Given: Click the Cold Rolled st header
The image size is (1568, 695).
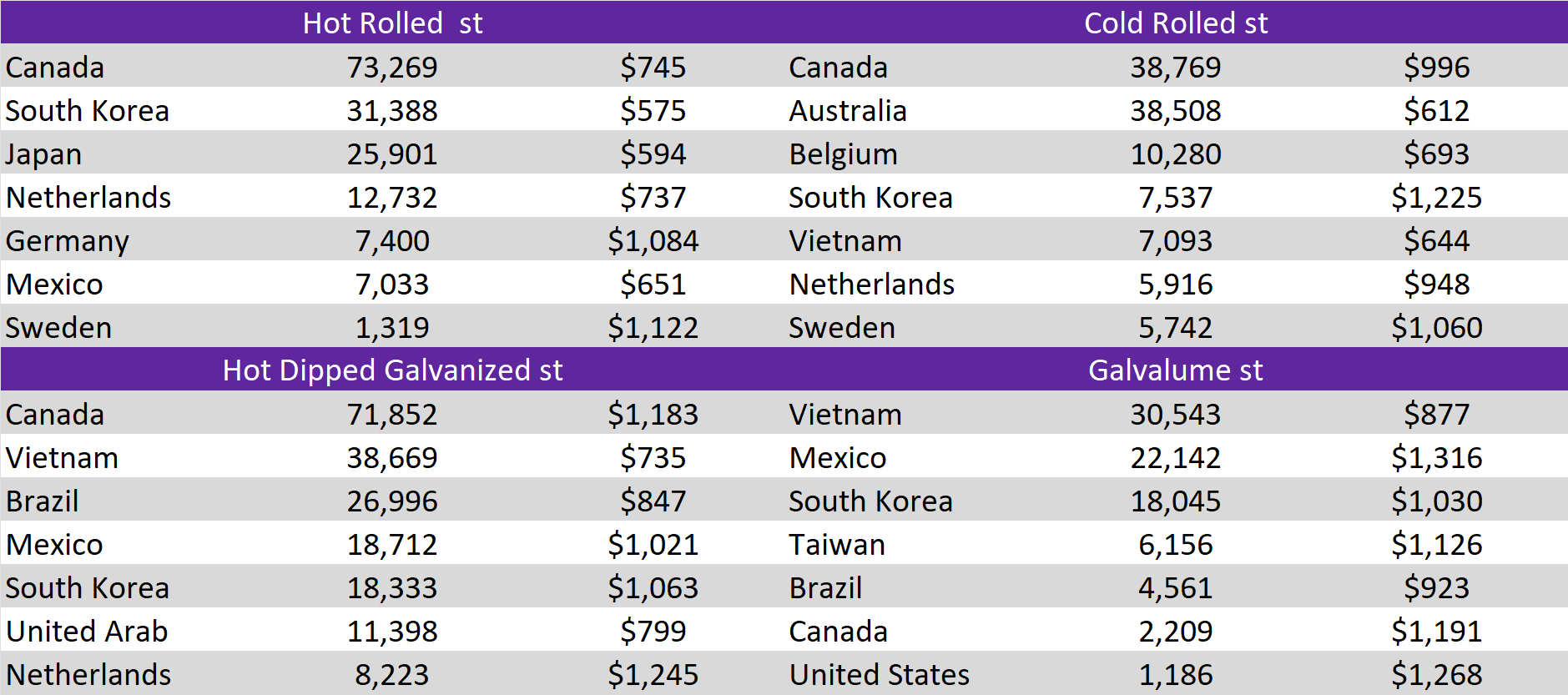Looking at the screenshot, I should (x=1175, y=23).
